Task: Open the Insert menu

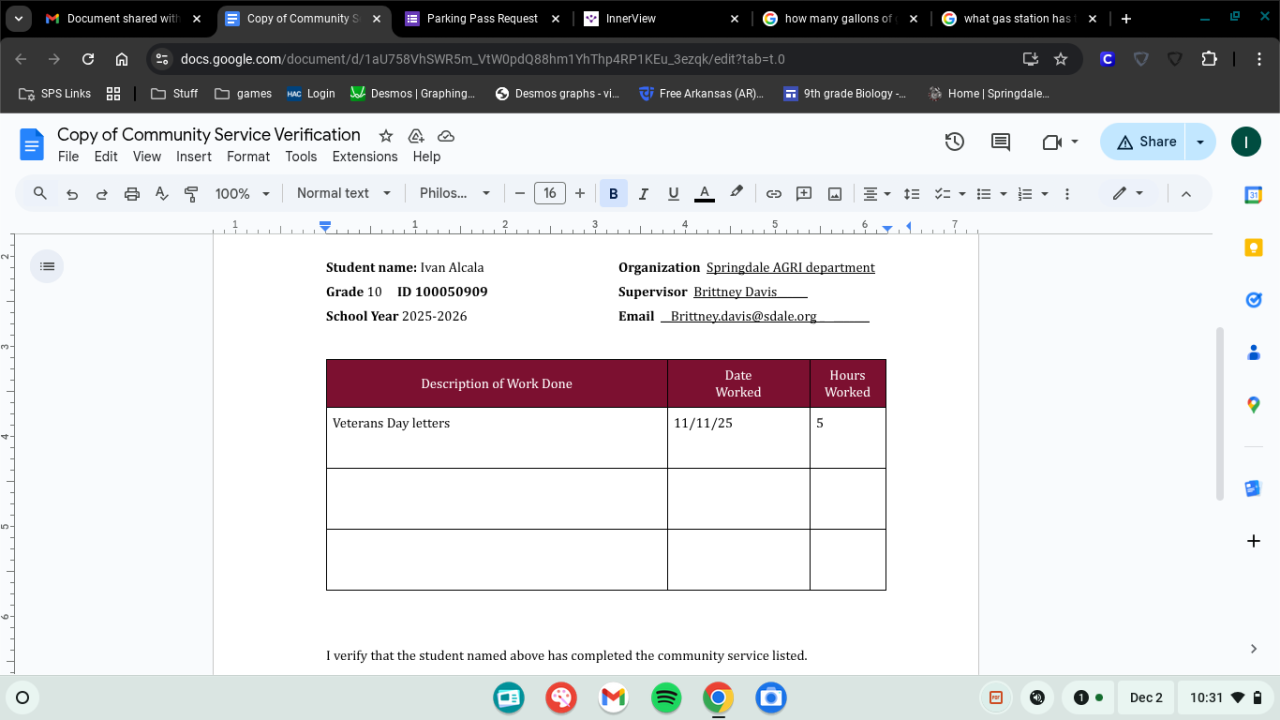Action: coord(193,157)
